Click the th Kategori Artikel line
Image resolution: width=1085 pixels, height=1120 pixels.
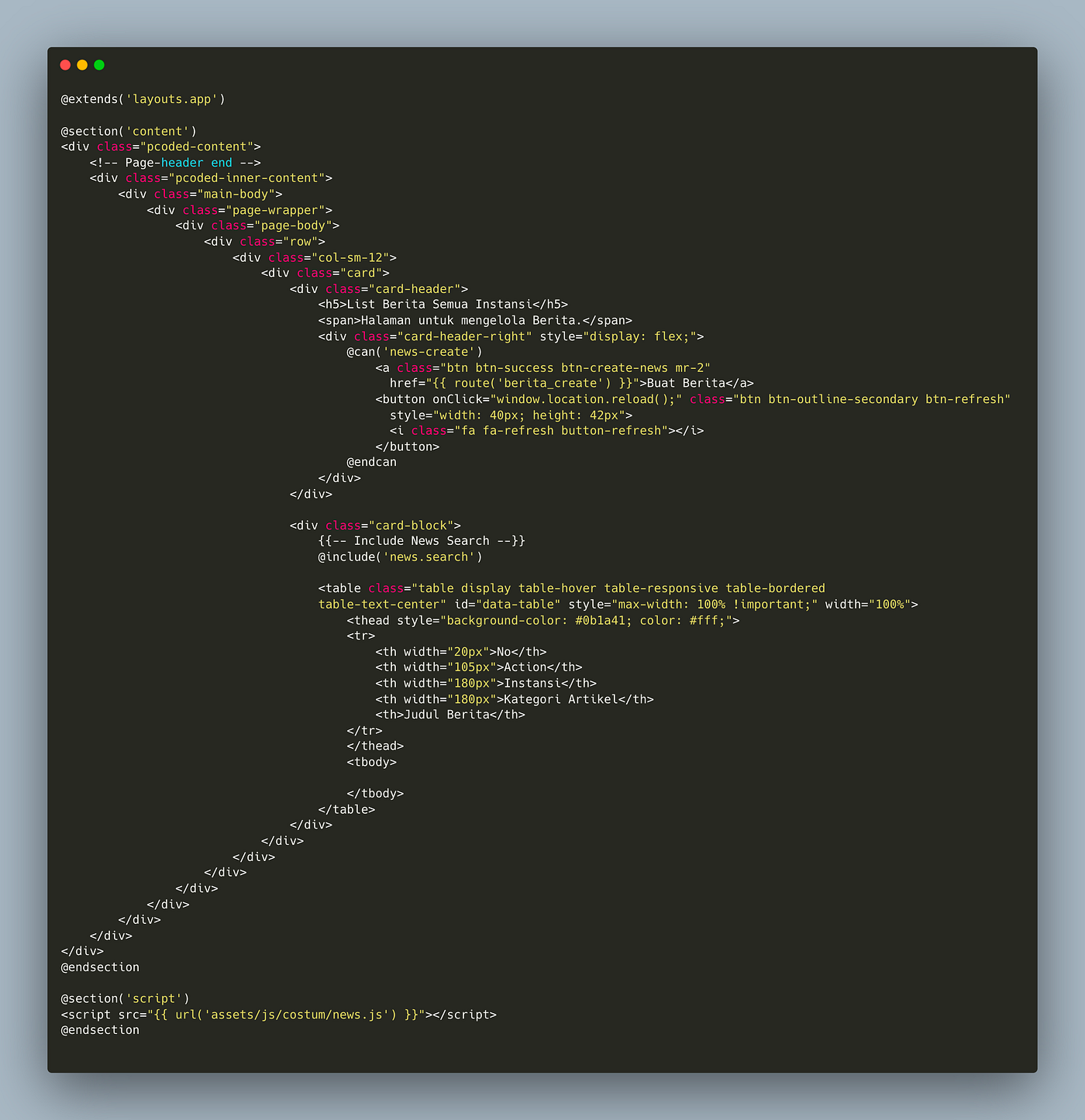tap(515, 698)
